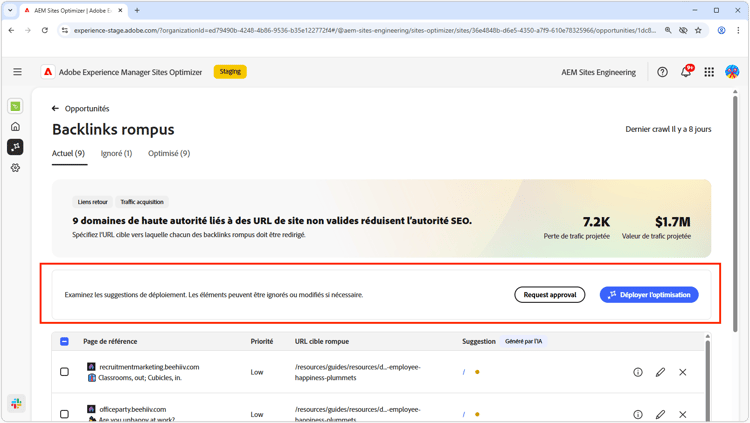750x423 pixels.
Task: Open the AEM Sites Engineering org switcher
Action: pyautogui.click(x=598, y=72)
